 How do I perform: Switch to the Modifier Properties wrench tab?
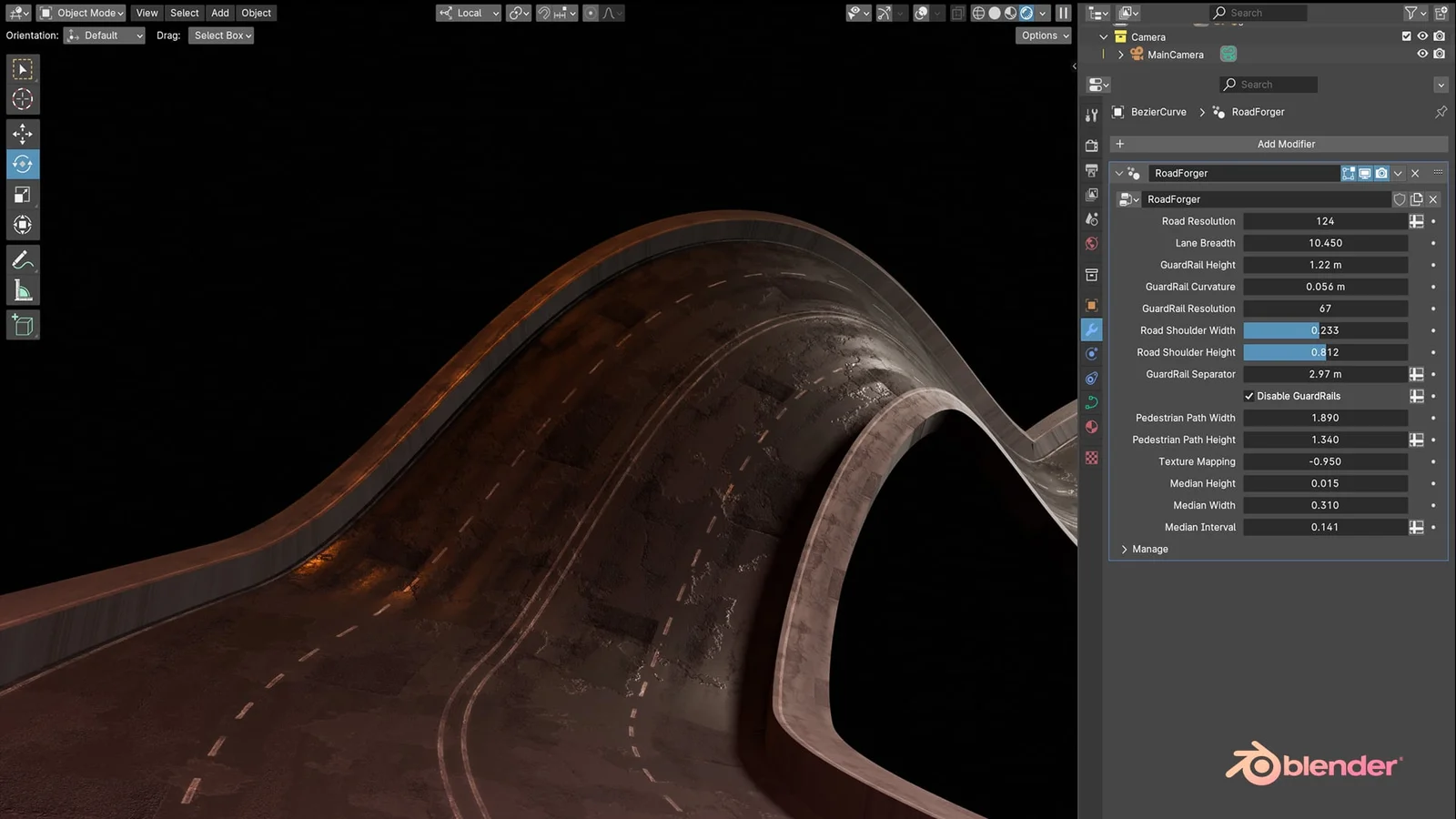pos(1091,329)
